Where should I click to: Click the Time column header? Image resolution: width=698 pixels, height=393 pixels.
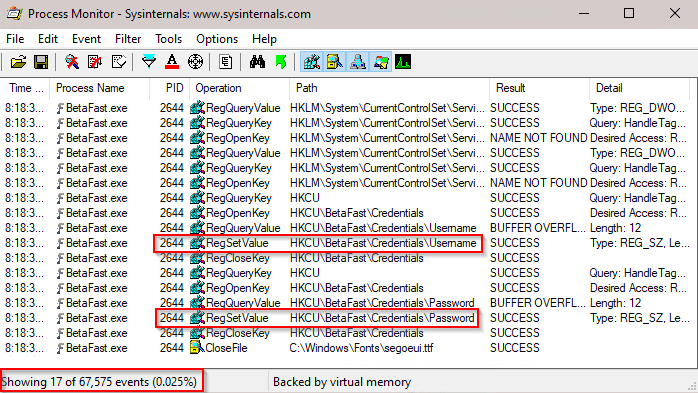pos(26,88)
